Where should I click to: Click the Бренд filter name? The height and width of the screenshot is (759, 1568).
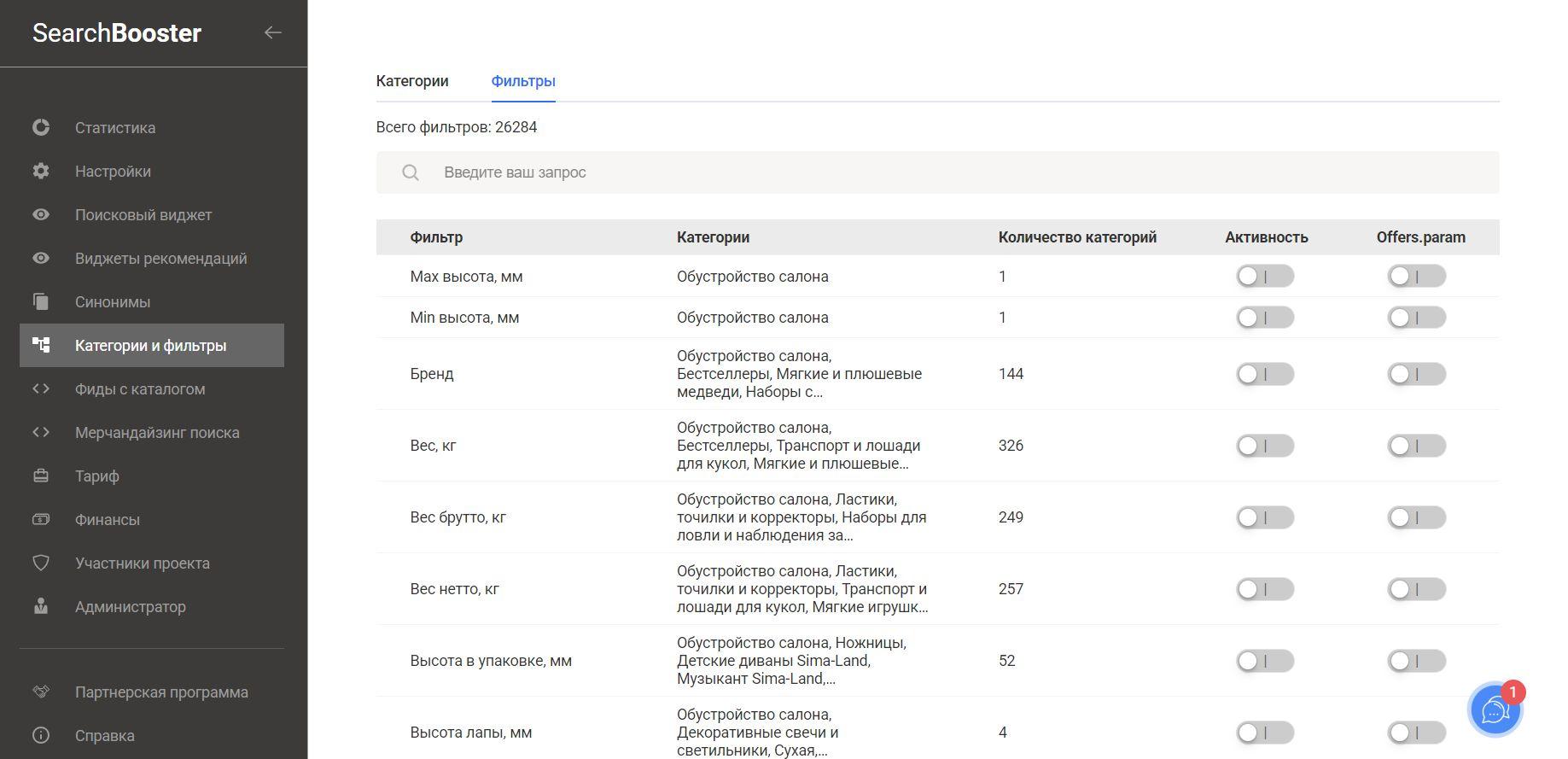point(432,374)
